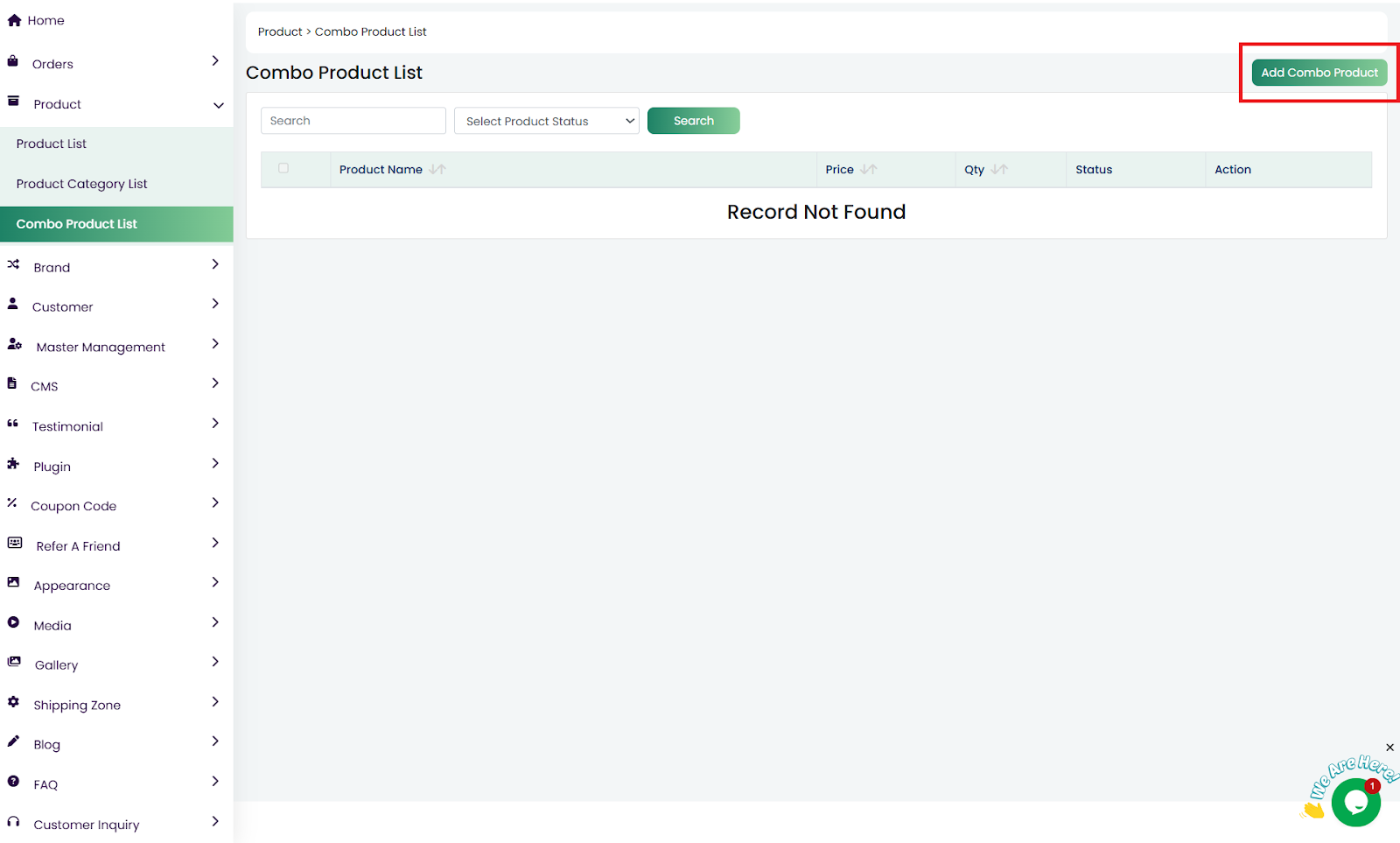Image resolution: width=1400 pixels, height=843 pixels.
Task: Expand the Master Management chevron
Action: pos(215,344)
